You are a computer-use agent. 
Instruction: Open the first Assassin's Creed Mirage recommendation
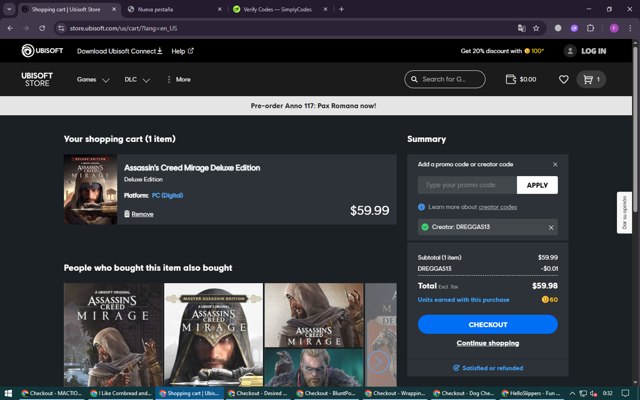pos(113,335)
